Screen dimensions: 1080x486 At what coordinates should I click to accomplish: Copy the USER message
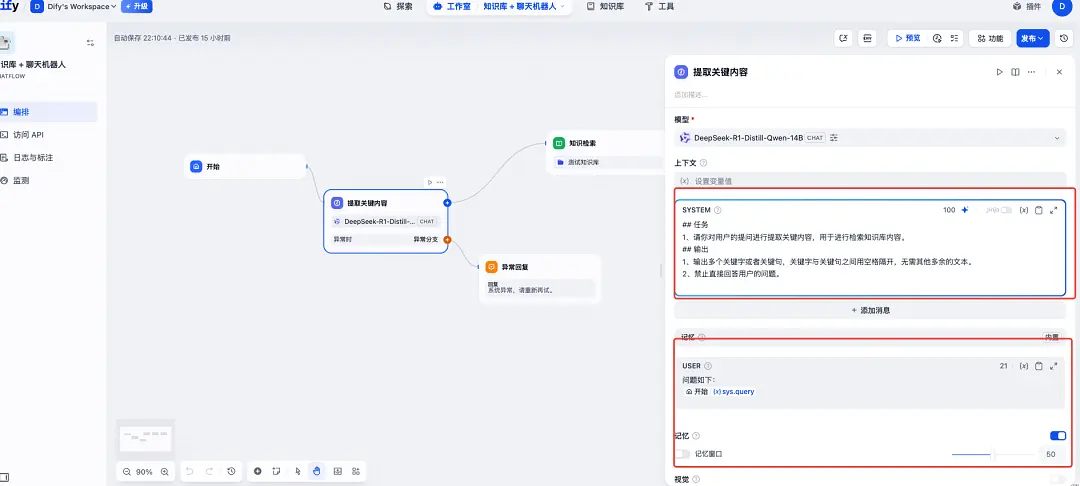1039,366
